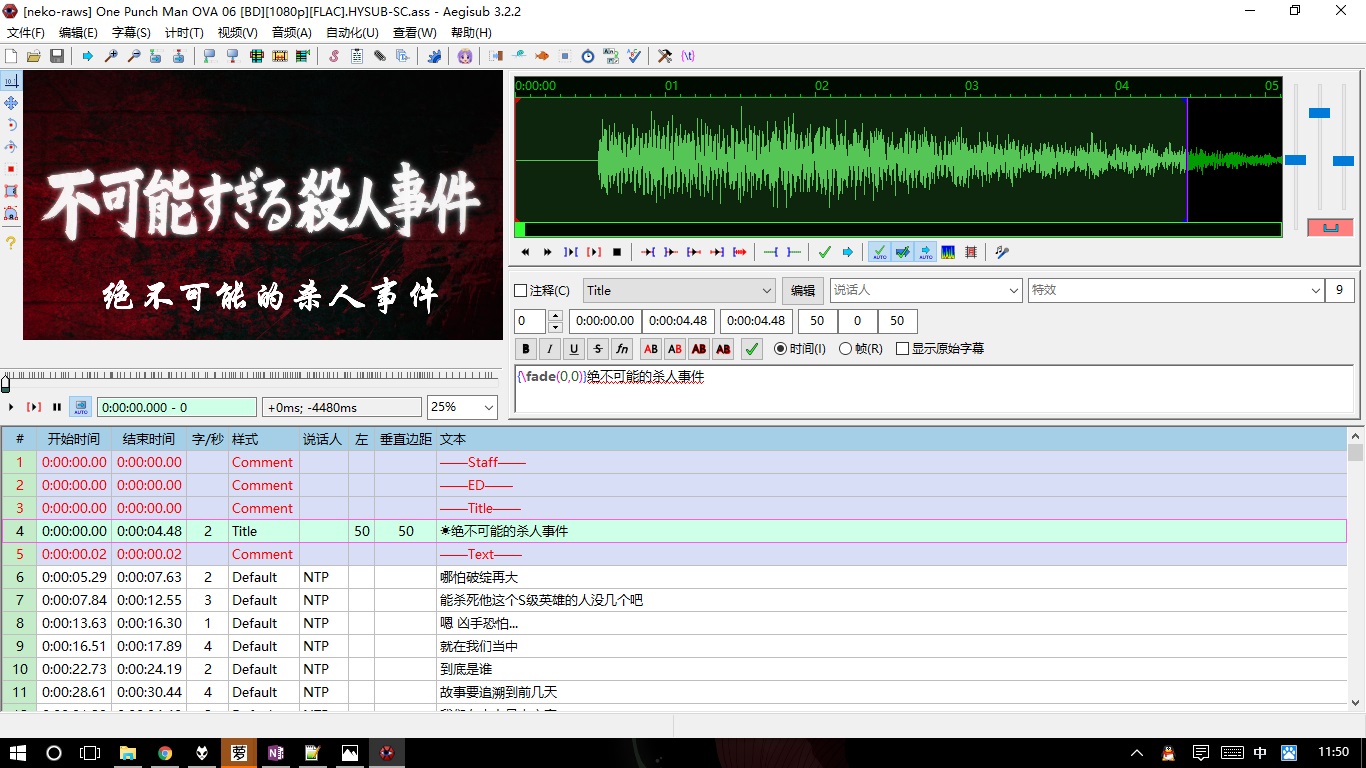The image size is (1366, 768).
Task: Apply italic with the I button
Action: click(x=550, y=349)
